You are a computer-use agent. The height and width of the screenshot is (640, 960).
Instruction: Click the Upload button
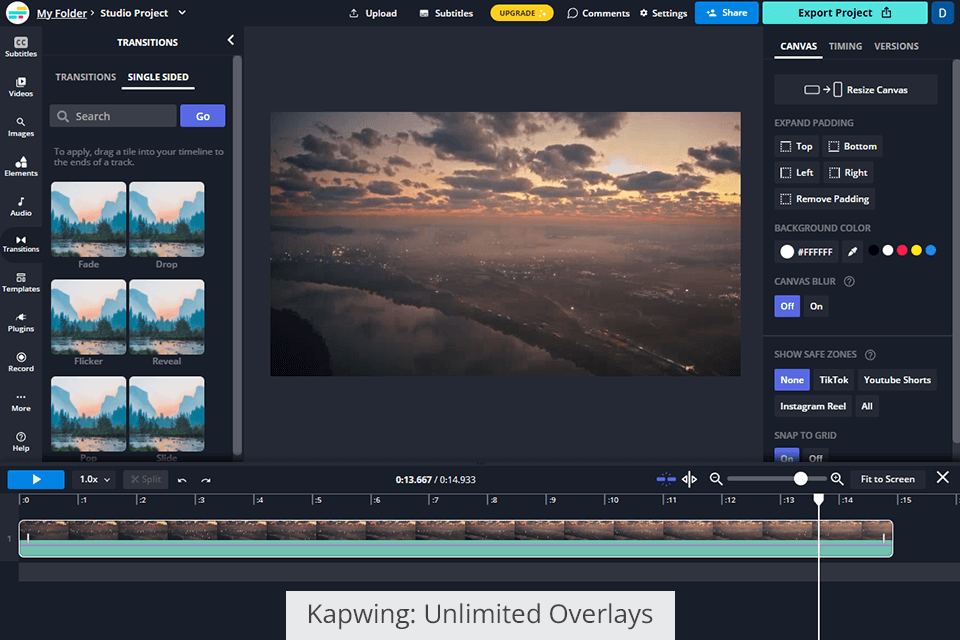point(373,13)
